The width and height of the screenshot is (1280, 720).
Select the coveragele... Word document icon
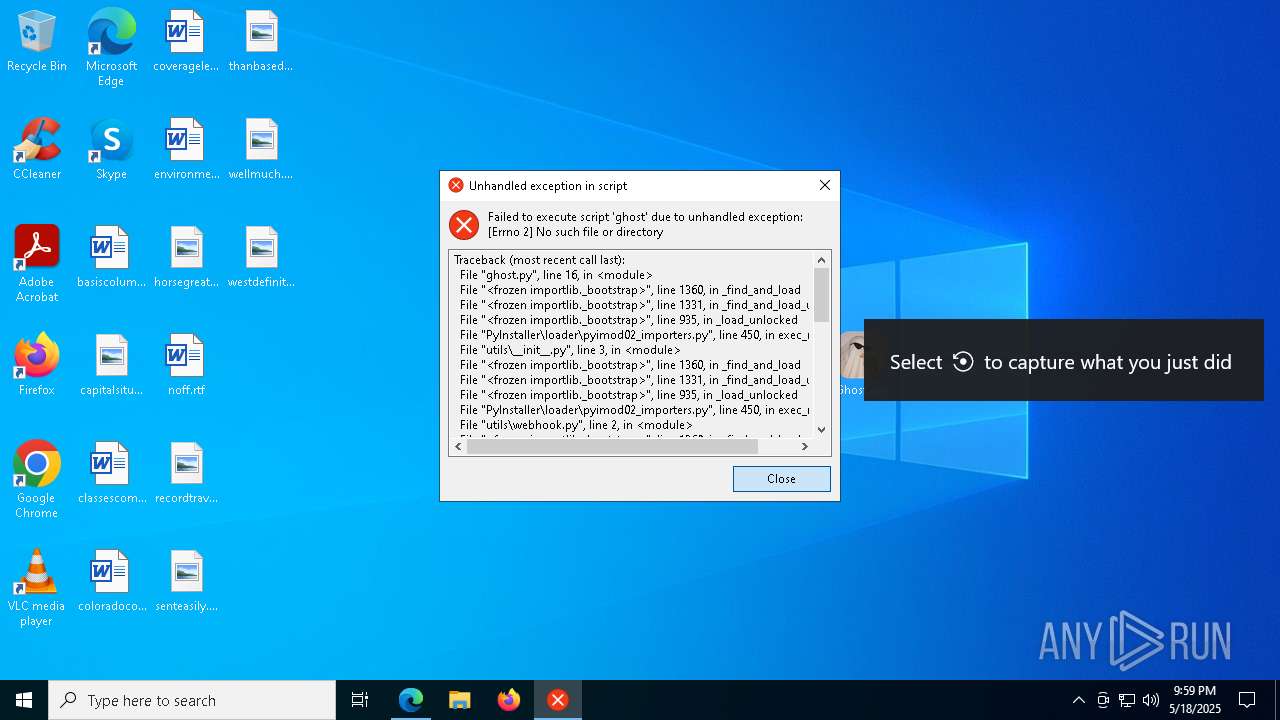tap(185, 42)
